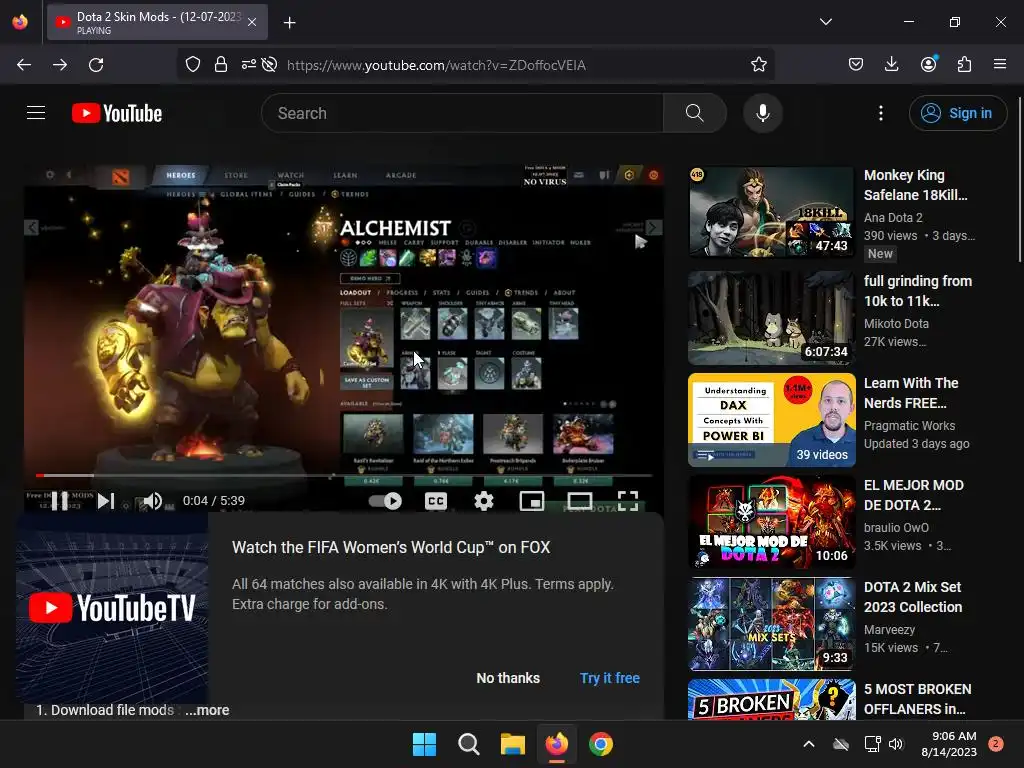
Task: Open Windows Start menu
Action: (x=424, y=744)
